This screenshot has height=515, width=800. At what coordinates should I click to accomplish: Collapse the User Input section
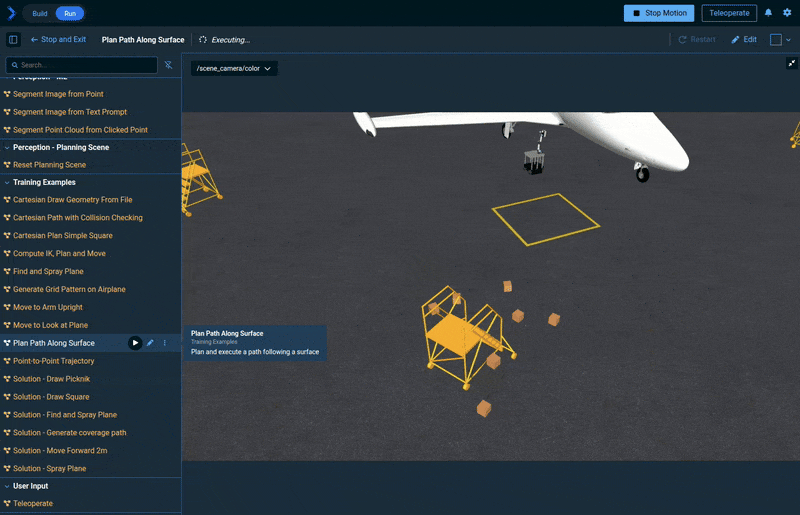click(x=7, y=486)
